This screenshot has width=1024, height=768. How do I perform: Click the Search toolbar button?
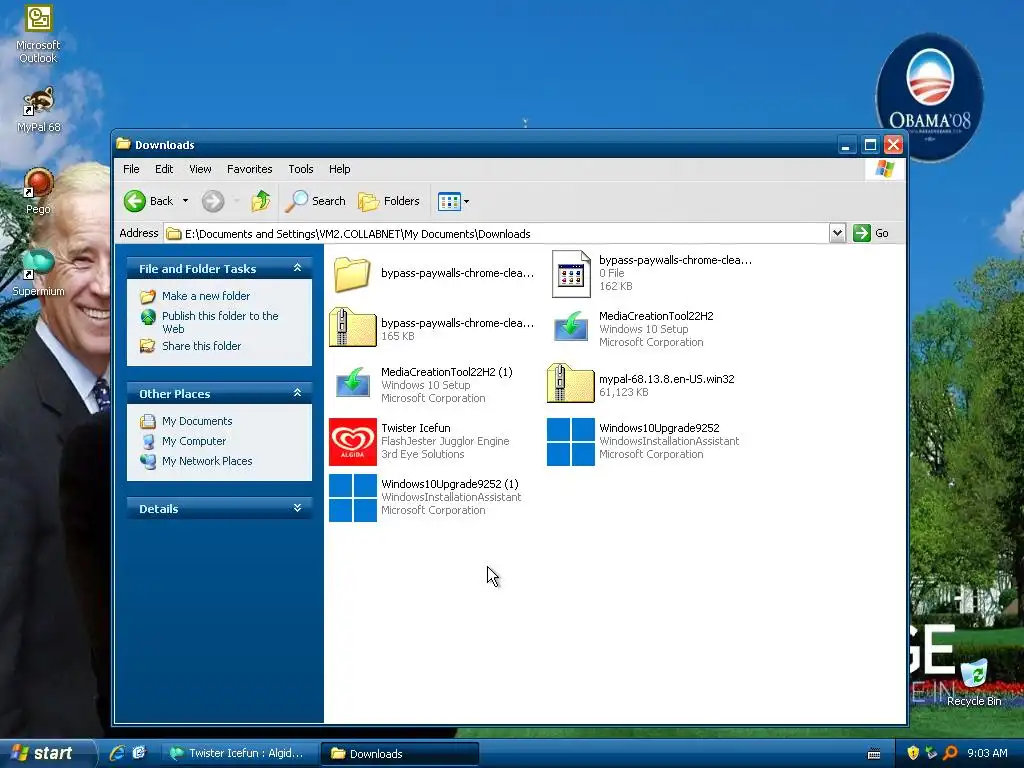click(x=315, y=201)
